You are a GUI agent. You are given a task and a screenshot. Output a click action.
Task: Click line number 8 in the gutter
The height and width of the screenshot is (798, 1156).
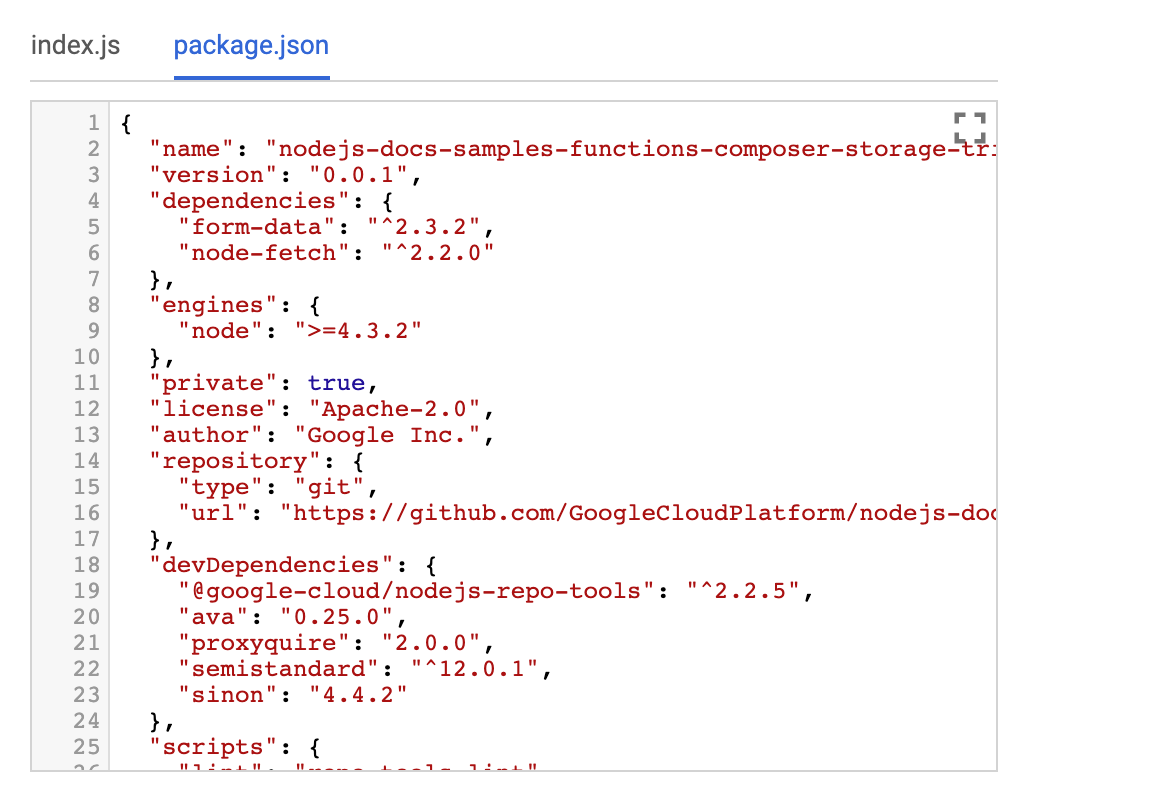(x=93, y=305)
